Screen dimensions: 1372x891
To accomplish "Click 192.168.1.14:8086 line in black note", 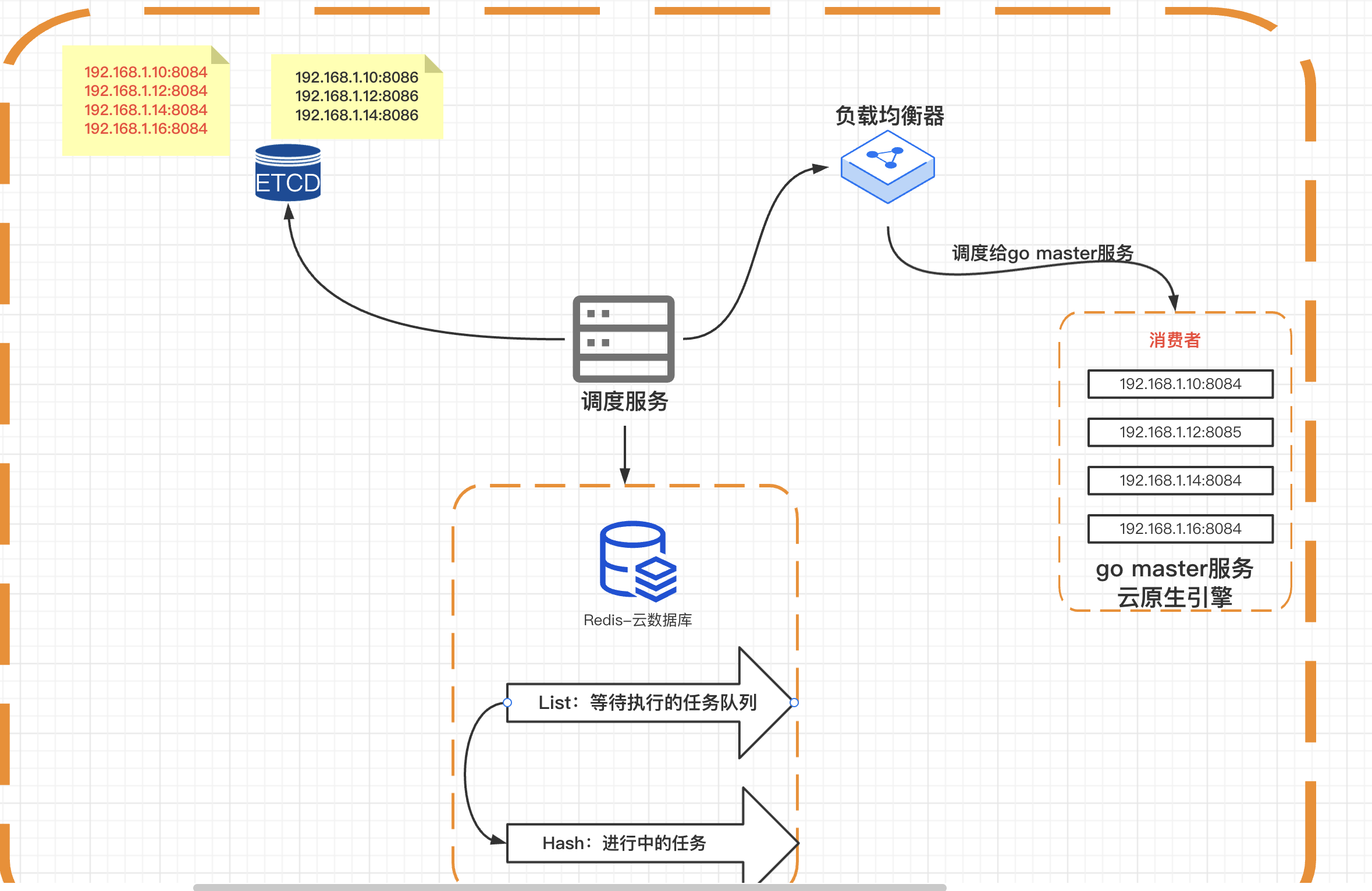I will pyautogui.click(x=357, y=115).
